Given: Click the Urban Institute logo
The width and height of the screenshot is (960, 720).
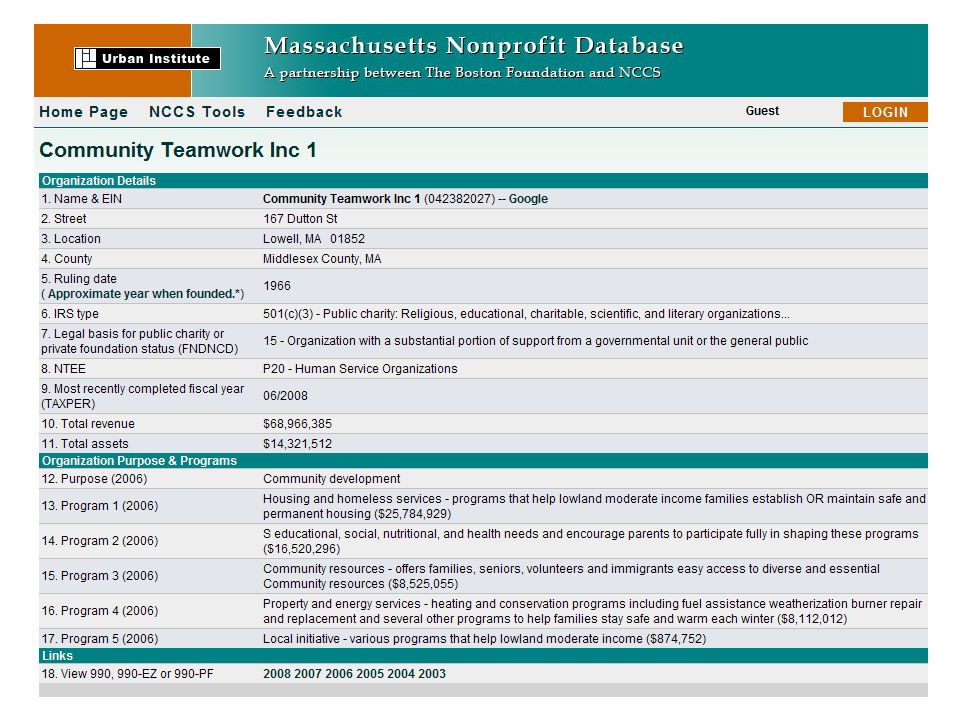Looking at the screenshot, I should tap(147, 58).
